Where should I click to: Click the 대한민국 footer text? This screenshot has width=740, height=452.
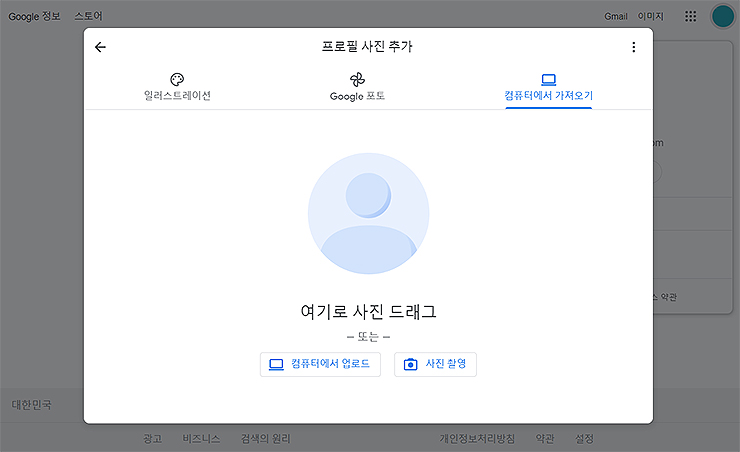click(x=31, y=405)
